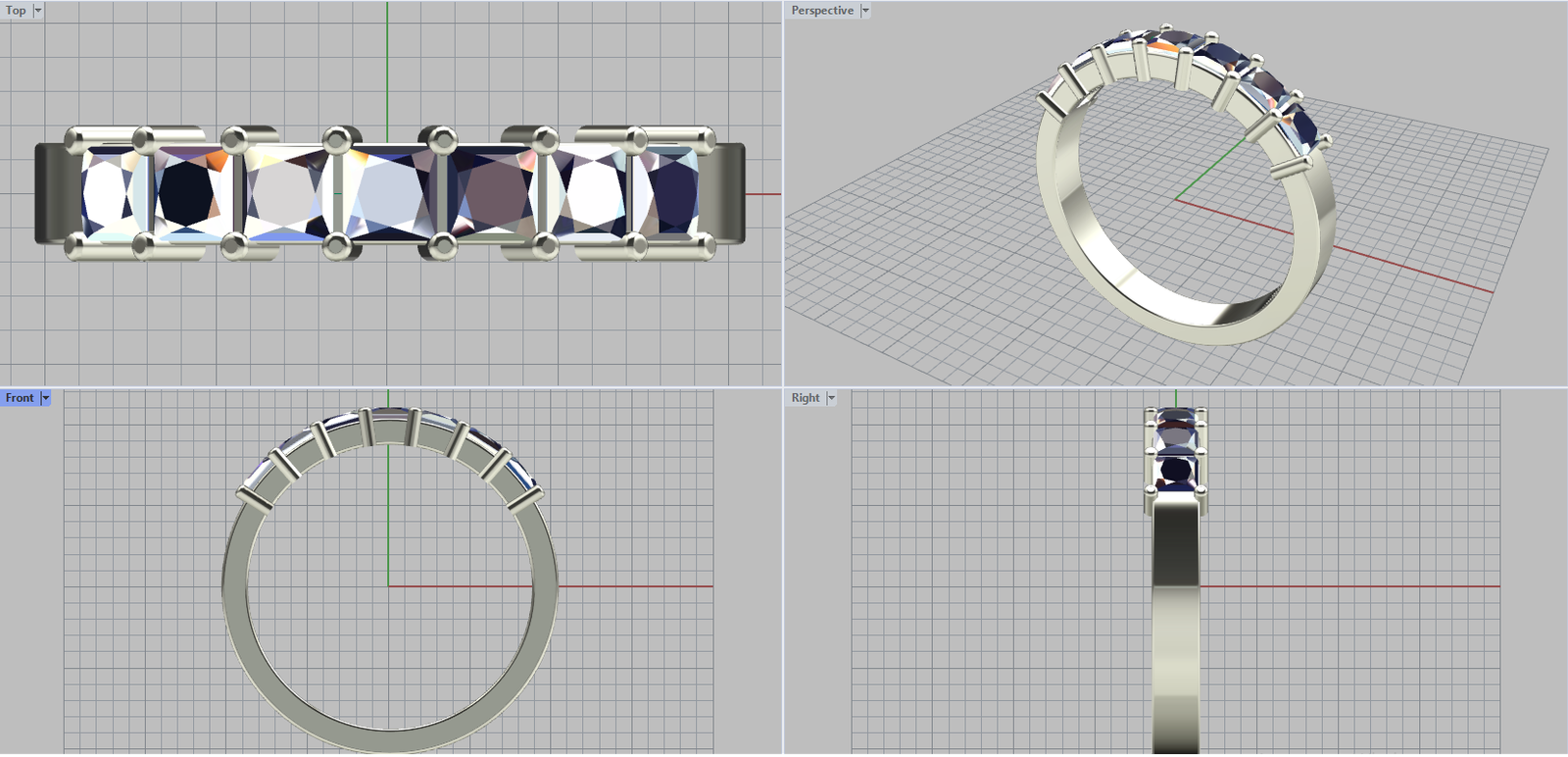Expand the Front viewport menu arrow

pos(45,398)
